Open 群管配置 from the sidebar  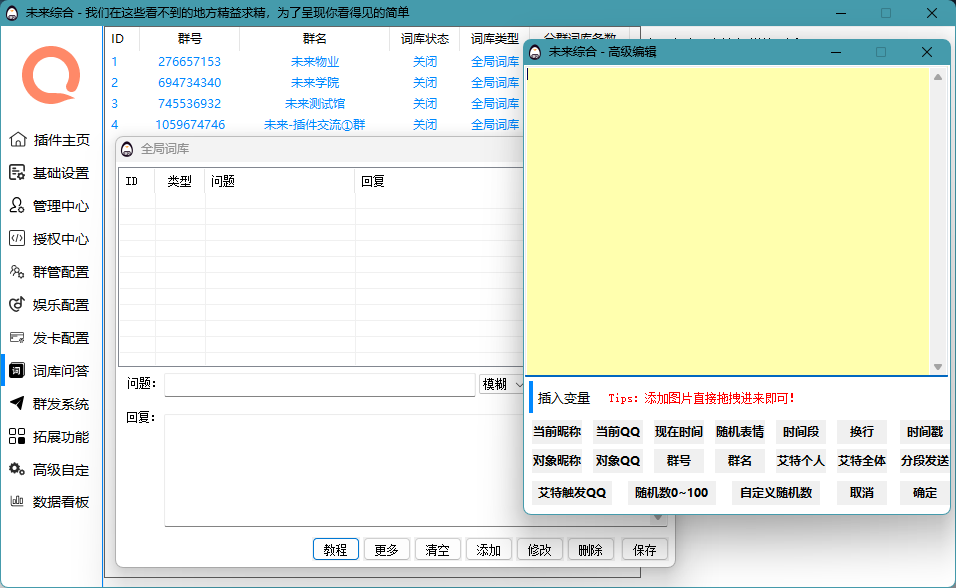[x=51, y=271]
